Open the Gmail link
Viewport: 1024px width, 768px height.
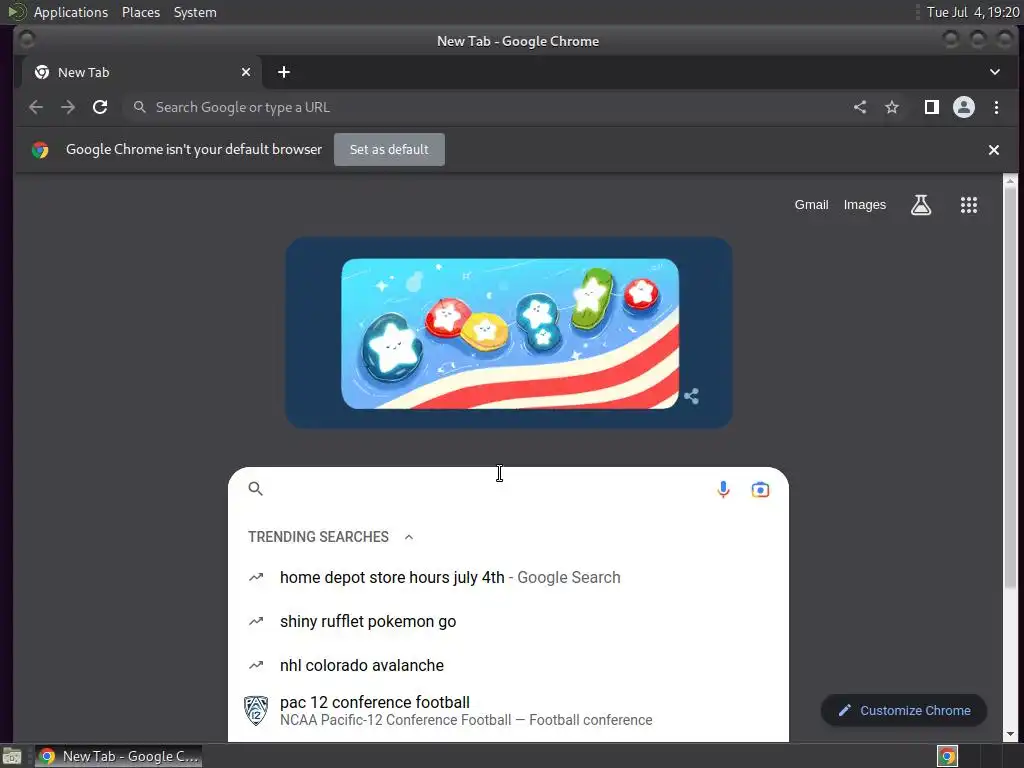pos(811,204)
